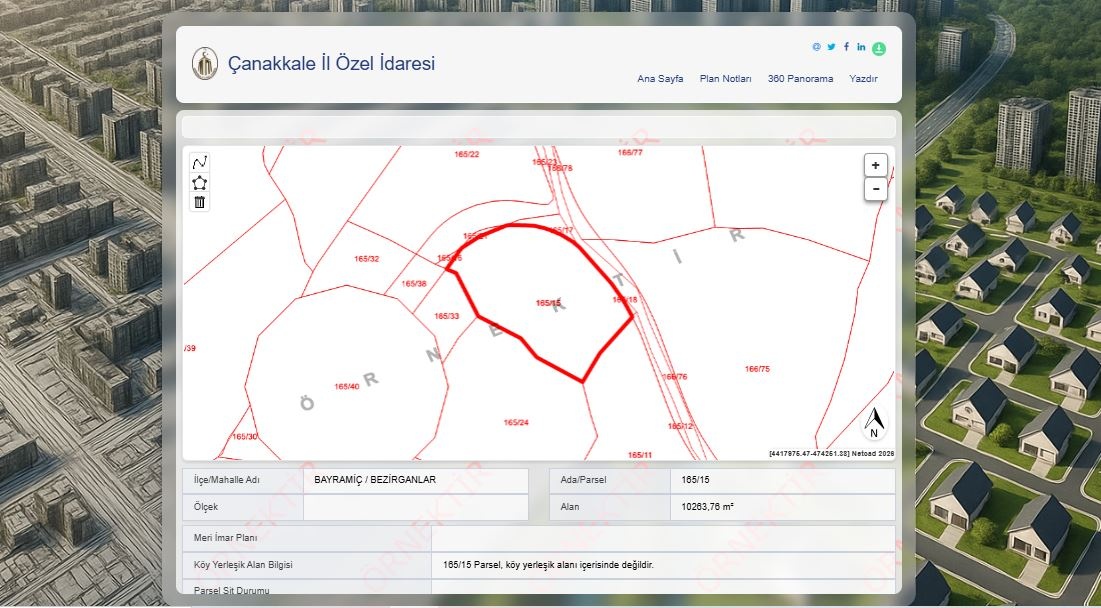Zoom in the map with plus button

(x=876, y=166)
